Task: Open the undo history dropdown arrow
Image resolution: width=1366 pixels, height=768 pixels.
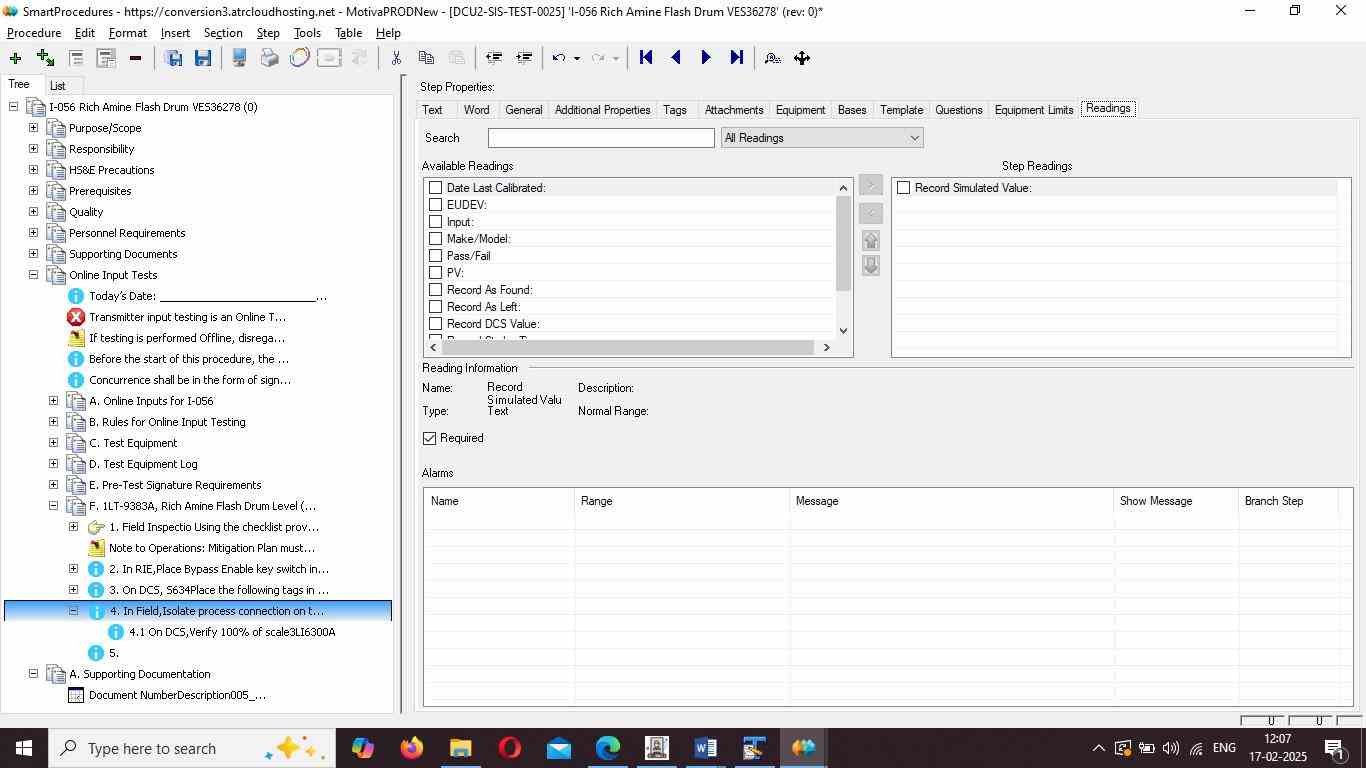Action: [577, 58]
